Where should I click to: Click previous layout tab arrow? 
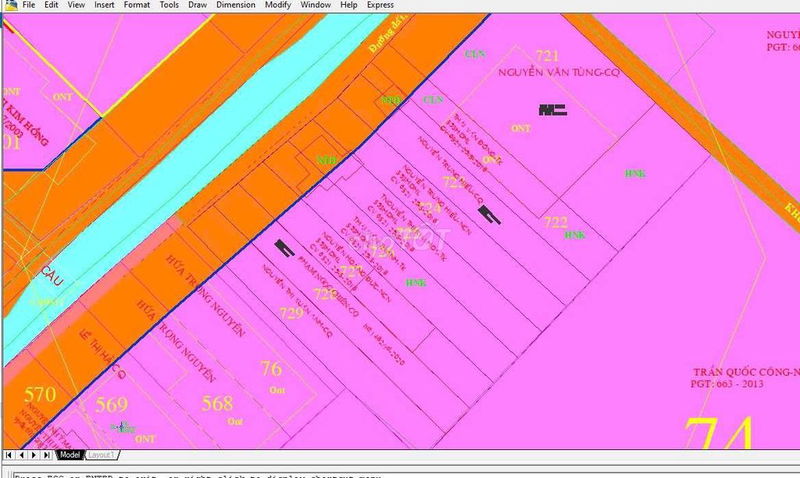point(22,455)
